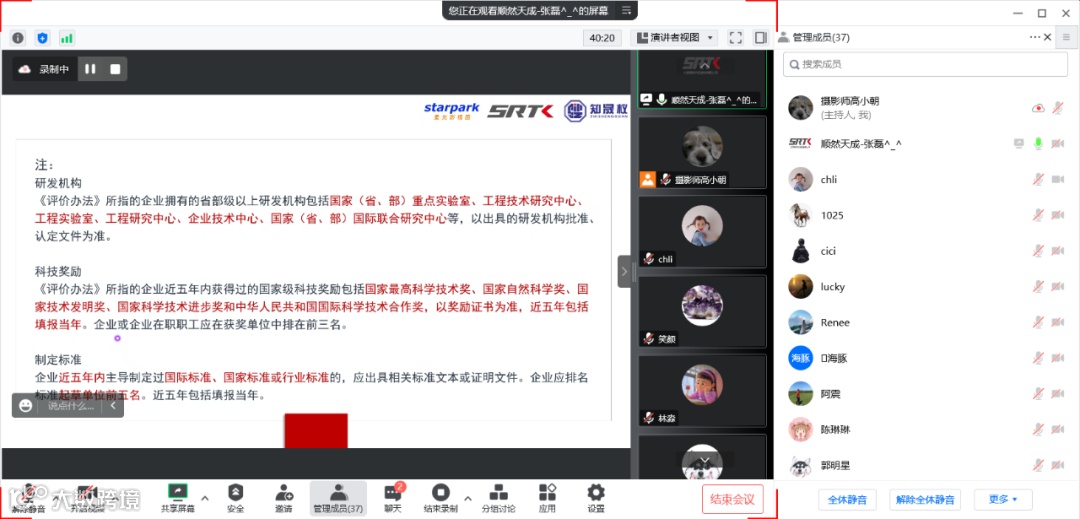Viewport: 1080px width, 519px height.
Task: Click 结束录制 to end recording
Action: pos(440,498)
